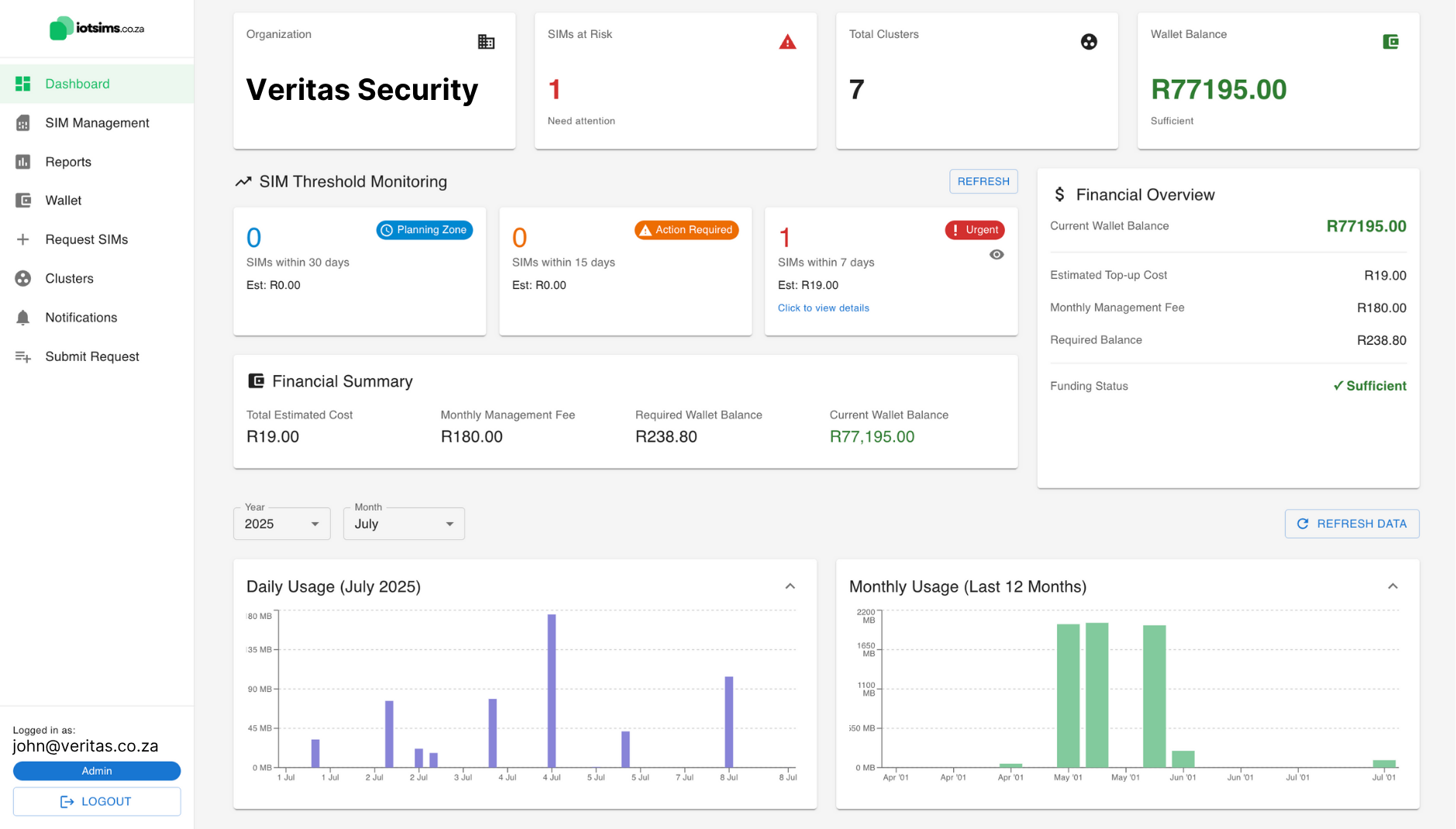Click the Submit Request list-add icon
1456x829 pixels.
tap(23, 356)
